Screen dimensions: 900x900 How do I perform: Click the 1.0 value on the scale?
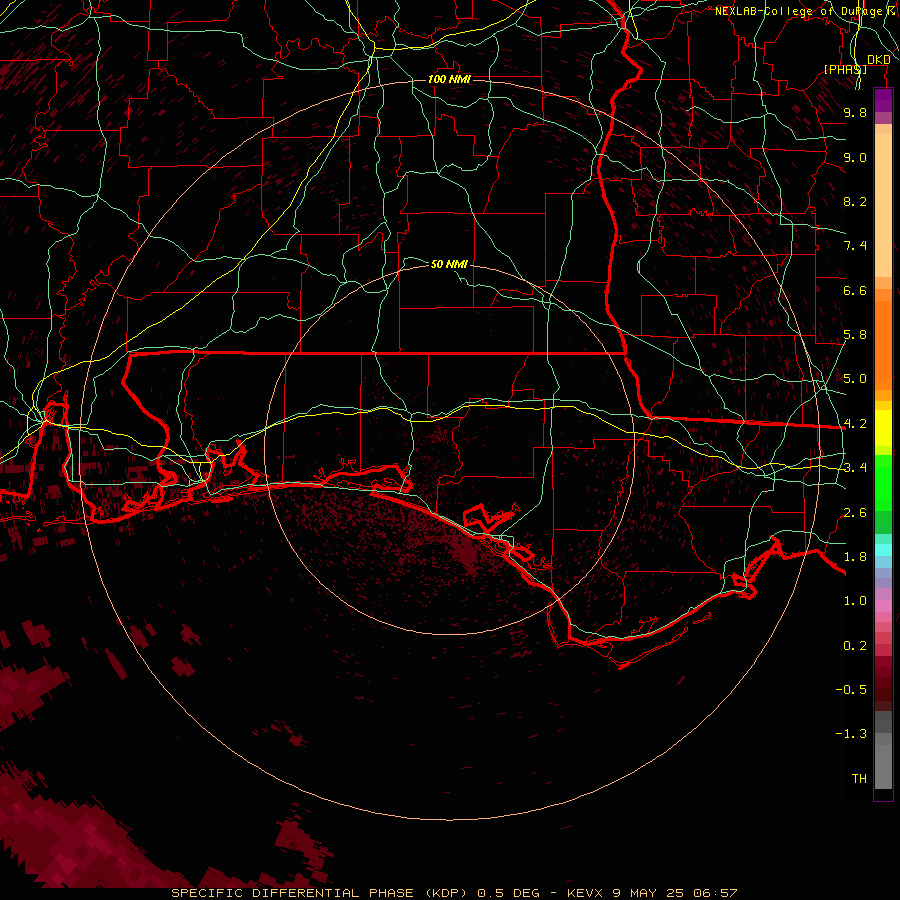855,601
